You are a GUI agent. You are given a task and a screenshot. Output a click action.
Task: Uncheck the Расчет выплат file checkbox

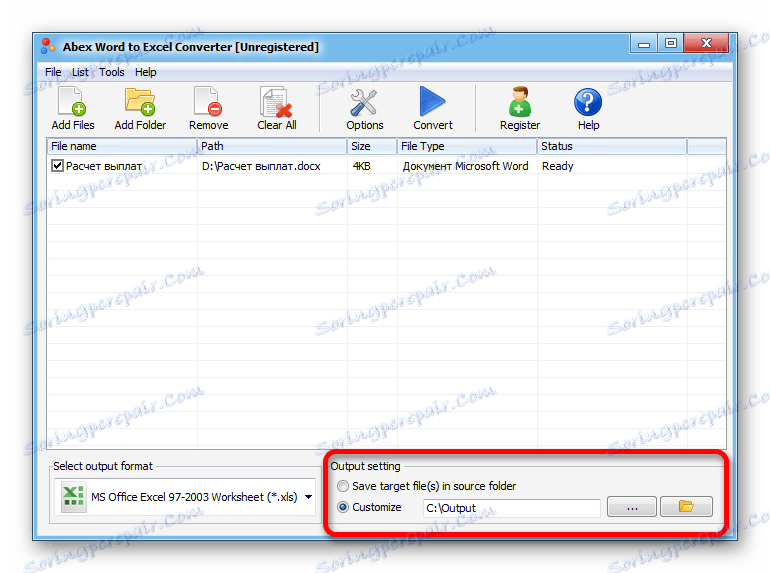click(x=57, y=166)
